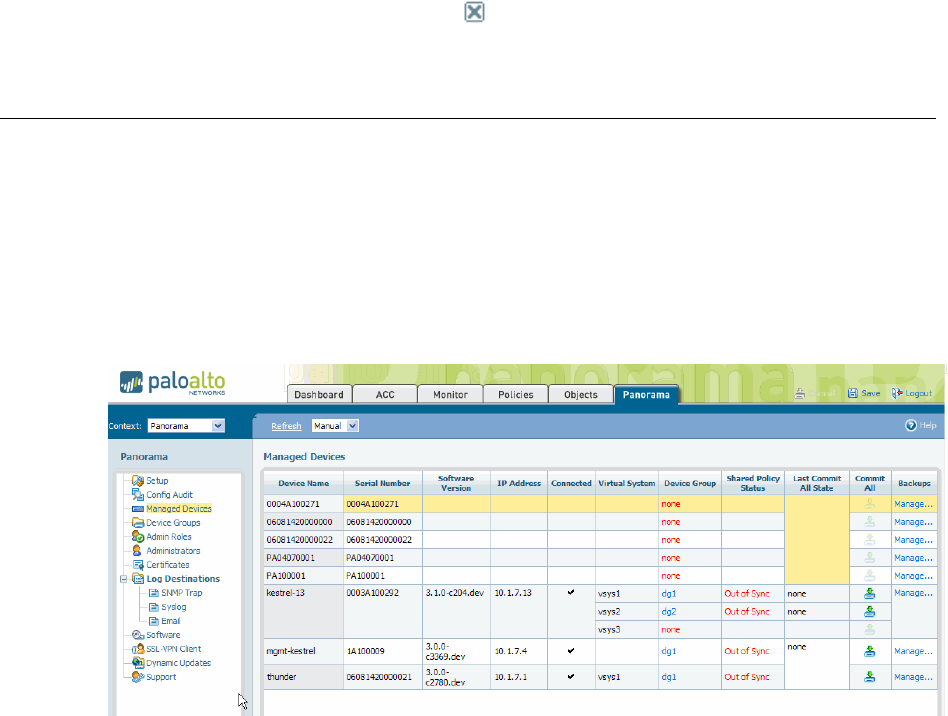Click the disabled Commit All icon for 0004A100271
The height and width of the screenshot is (716, 948).
869,503
